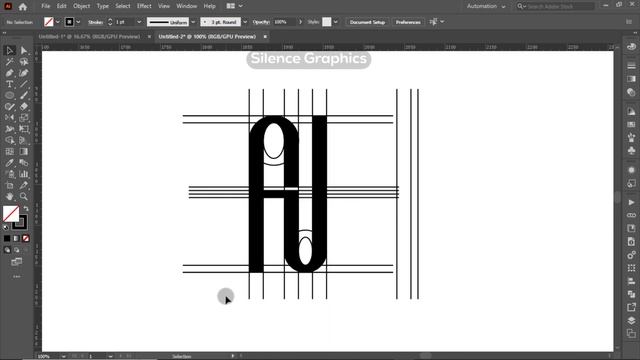
Task: Select the Hand tool
Action: click(10, 196)
